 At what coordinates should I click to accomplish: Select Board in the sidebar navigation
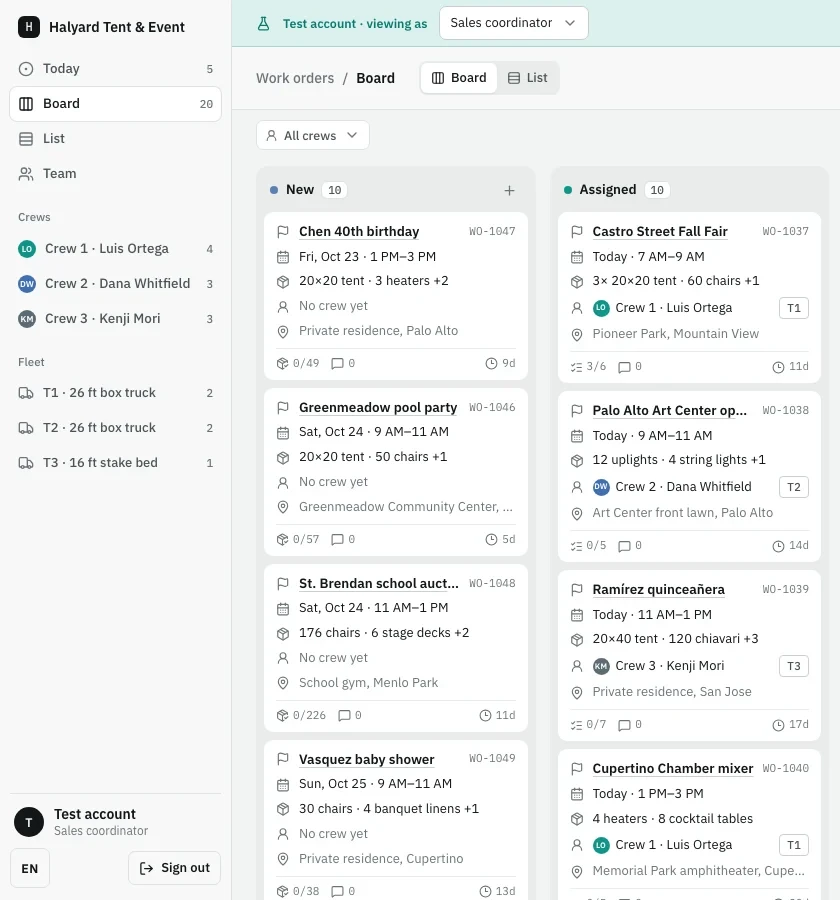(115, 104)
